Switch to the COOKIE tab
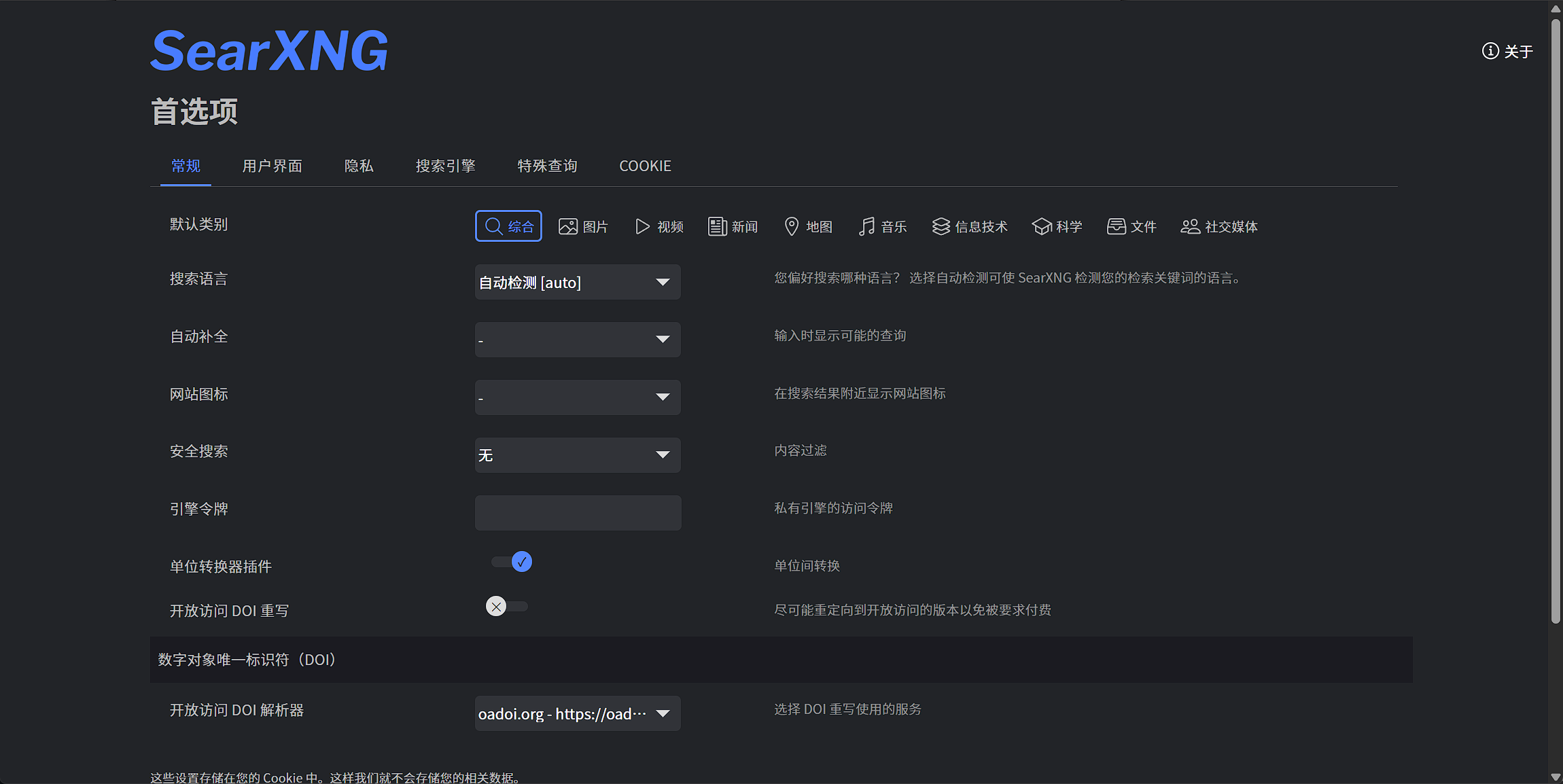 pos(644,166)
